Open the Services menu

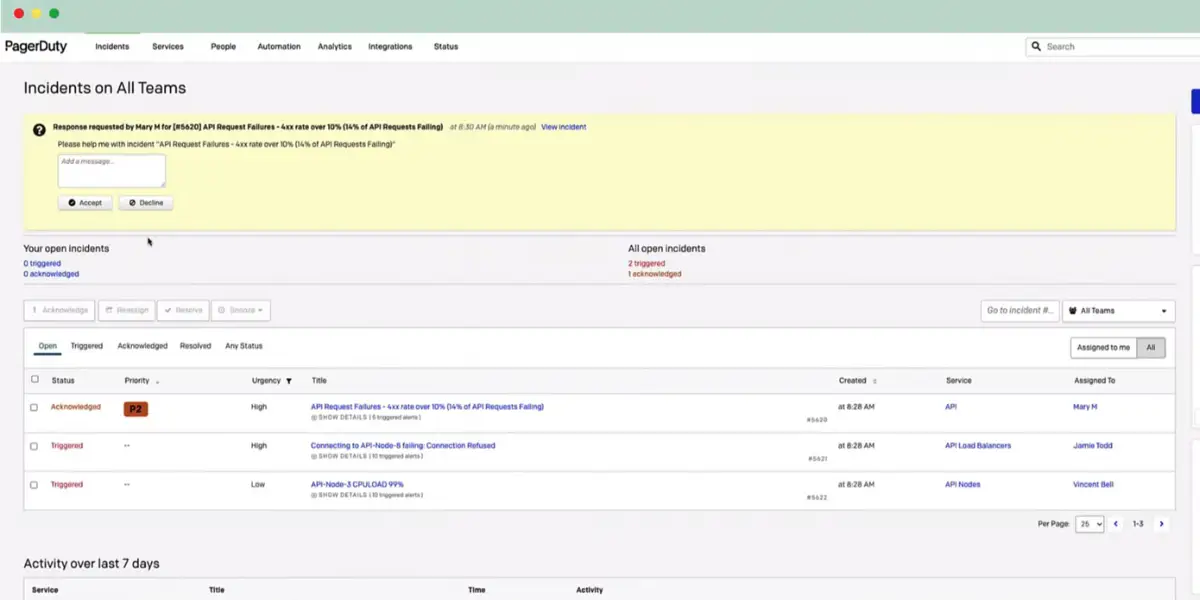[168, 47]
